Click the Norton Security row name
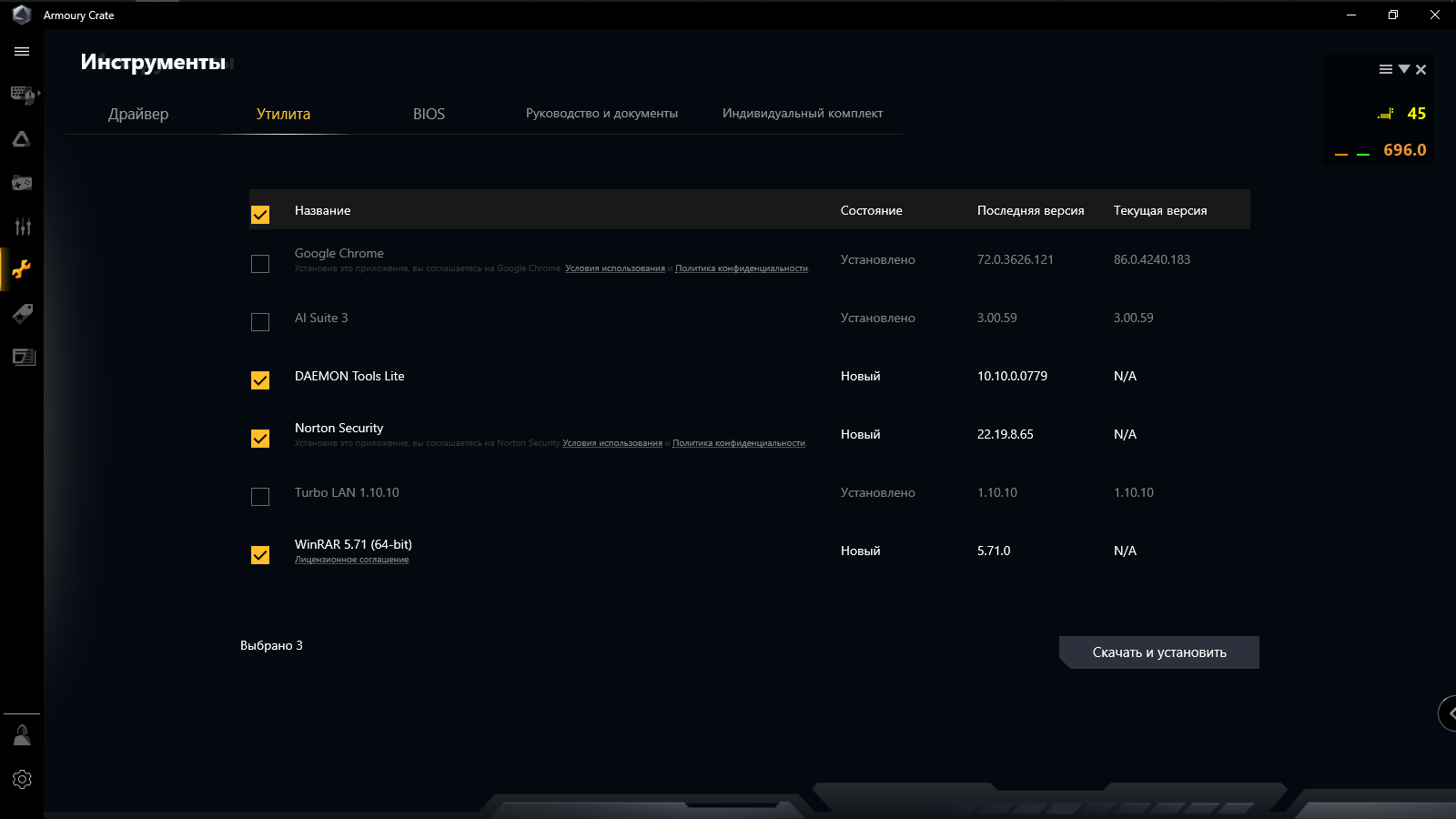The width and height of the screenshot is (1456, 819). (x=339, y=428)
